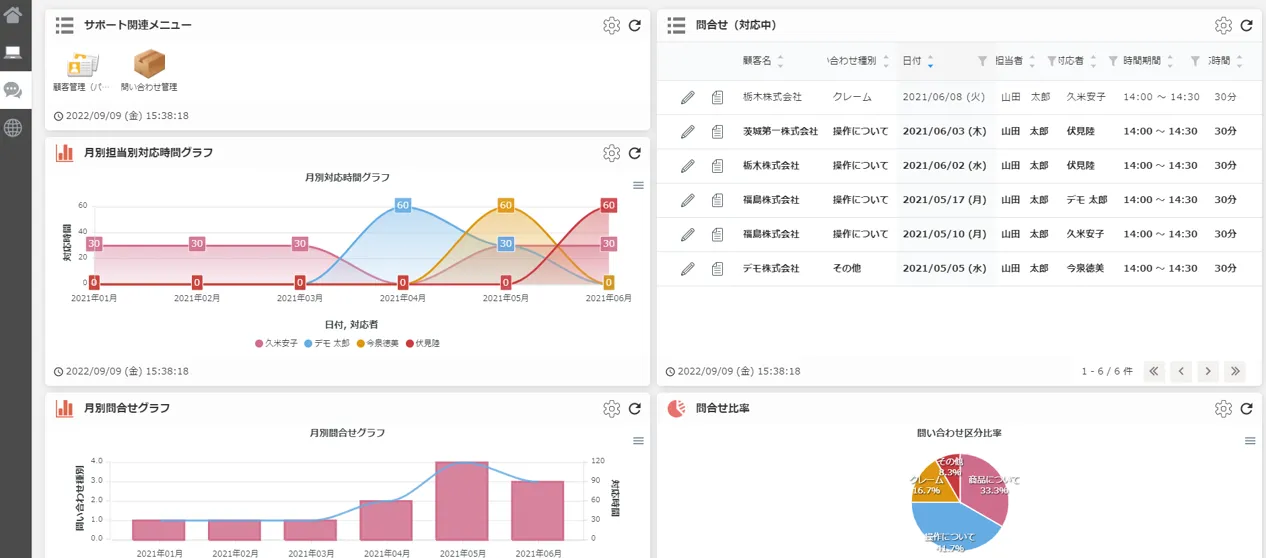Open the 問い合わせ管理 box icon
Image resolution: width=1266 pixels, height=558 pixels.
pos(149,66)
